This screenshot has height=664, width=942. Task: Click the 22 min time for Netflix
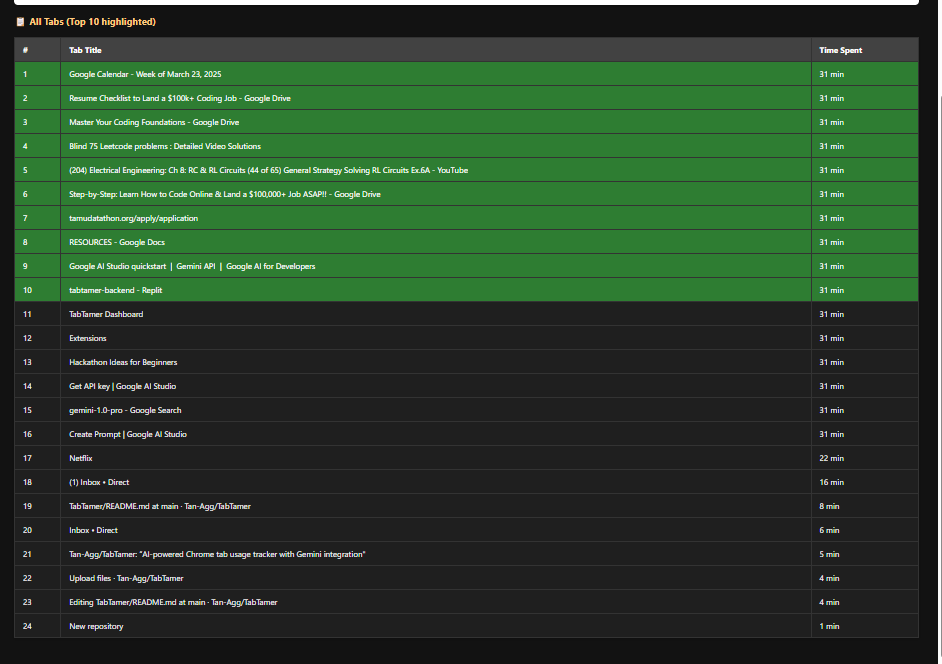pos(831,458)
